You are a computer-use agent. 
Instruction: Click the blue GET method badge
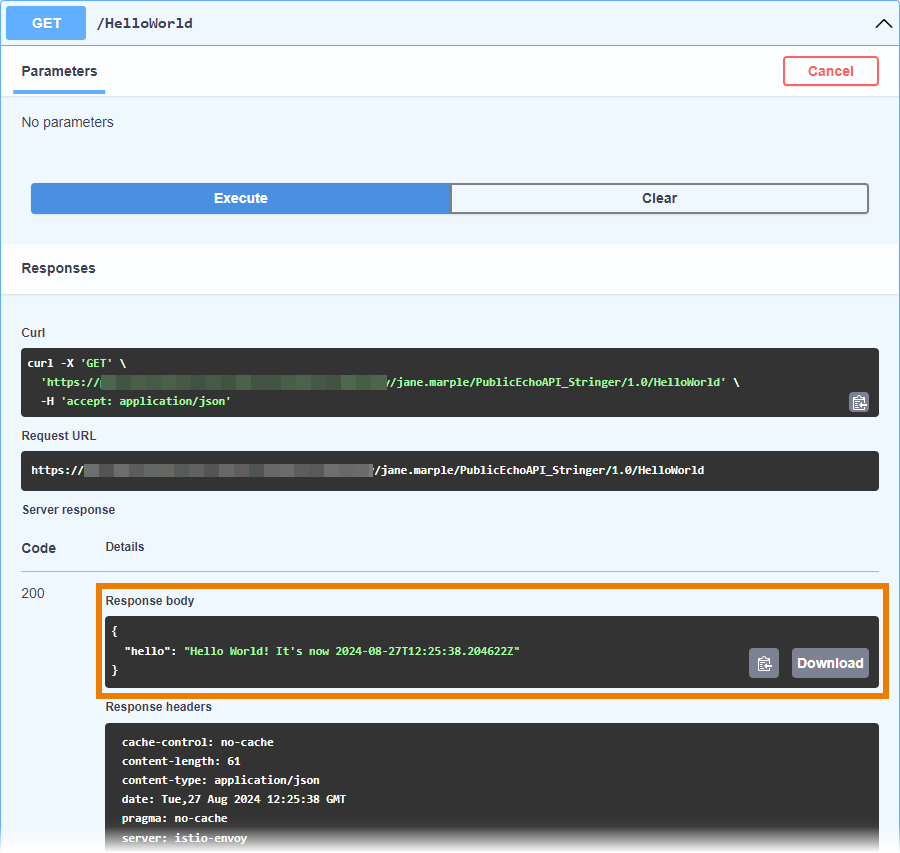pyautogui.click(x=45, y=22)
